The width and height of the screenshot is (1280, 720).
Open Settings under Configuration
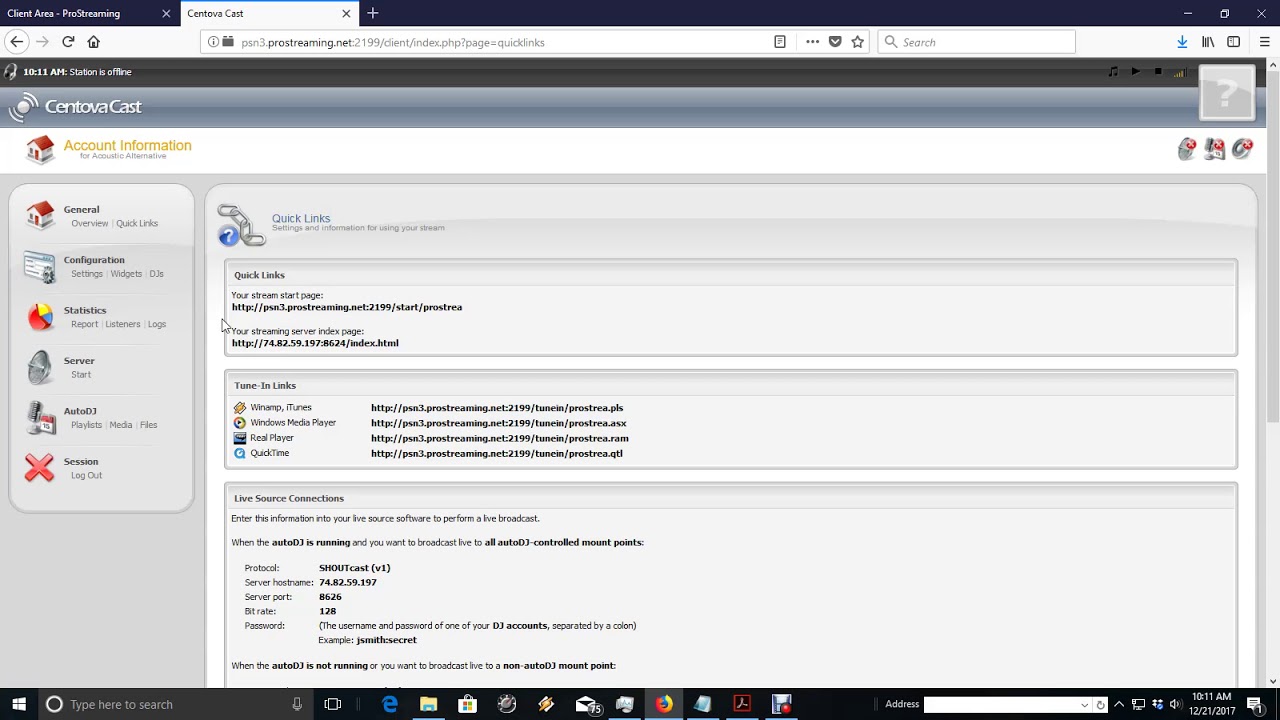tap(87, 274)
